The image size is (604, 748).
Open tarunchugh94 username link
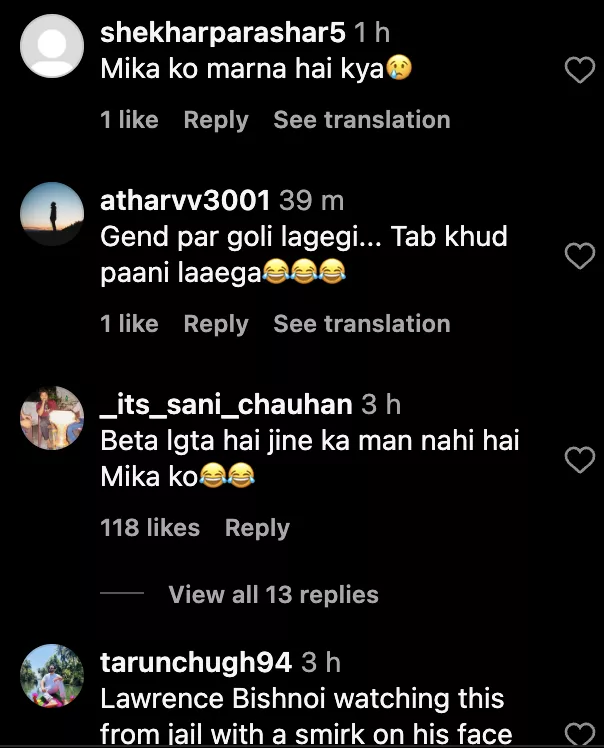[x=196, y=662]
